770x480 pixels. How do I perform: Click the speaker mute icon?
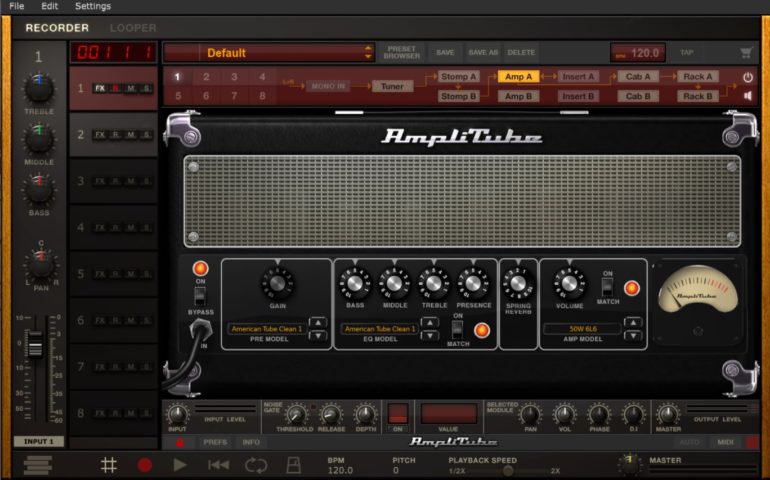[747, 96]
